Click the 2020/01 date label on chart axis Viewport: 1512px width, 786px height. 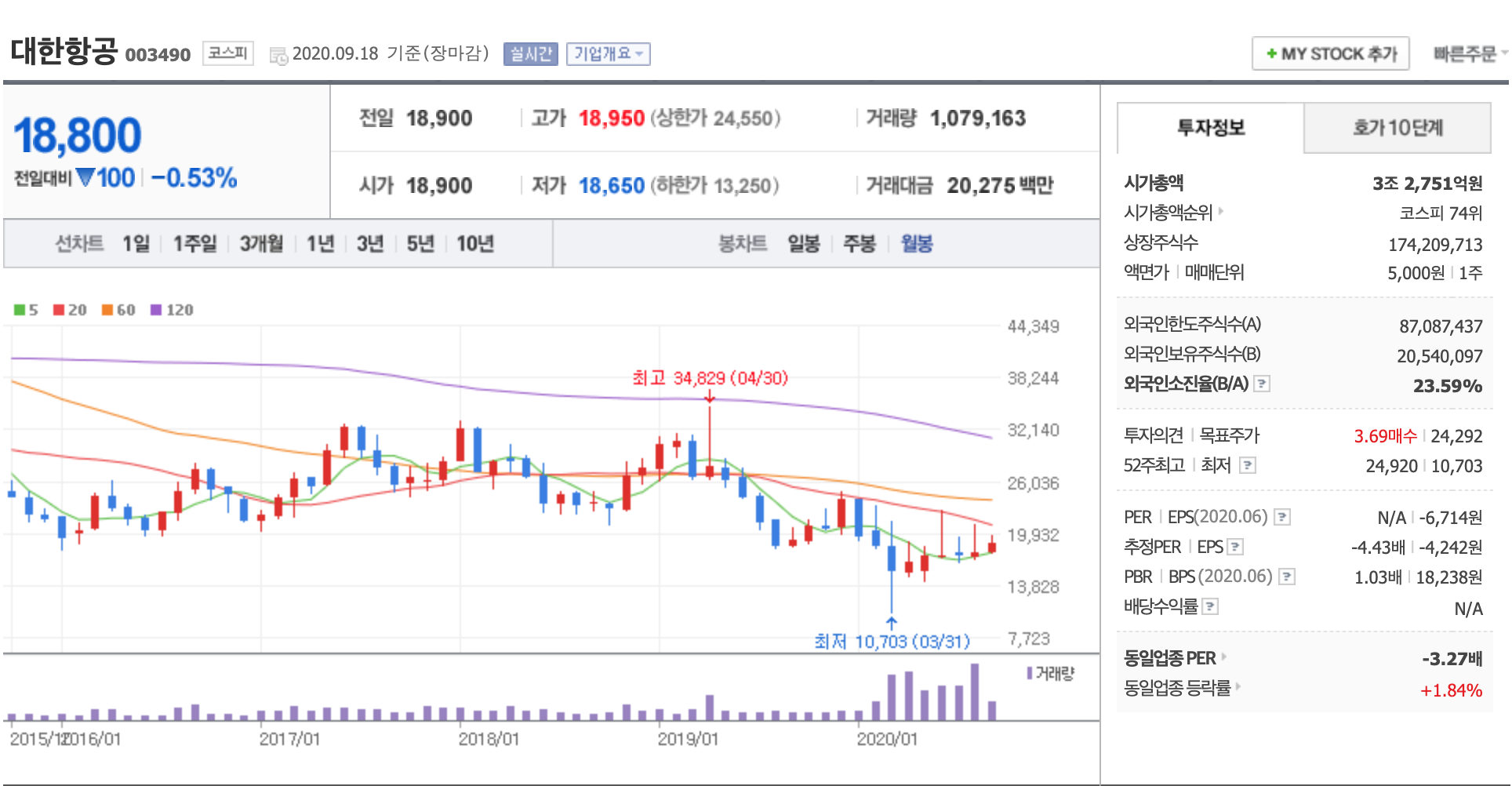pos(887,739)
